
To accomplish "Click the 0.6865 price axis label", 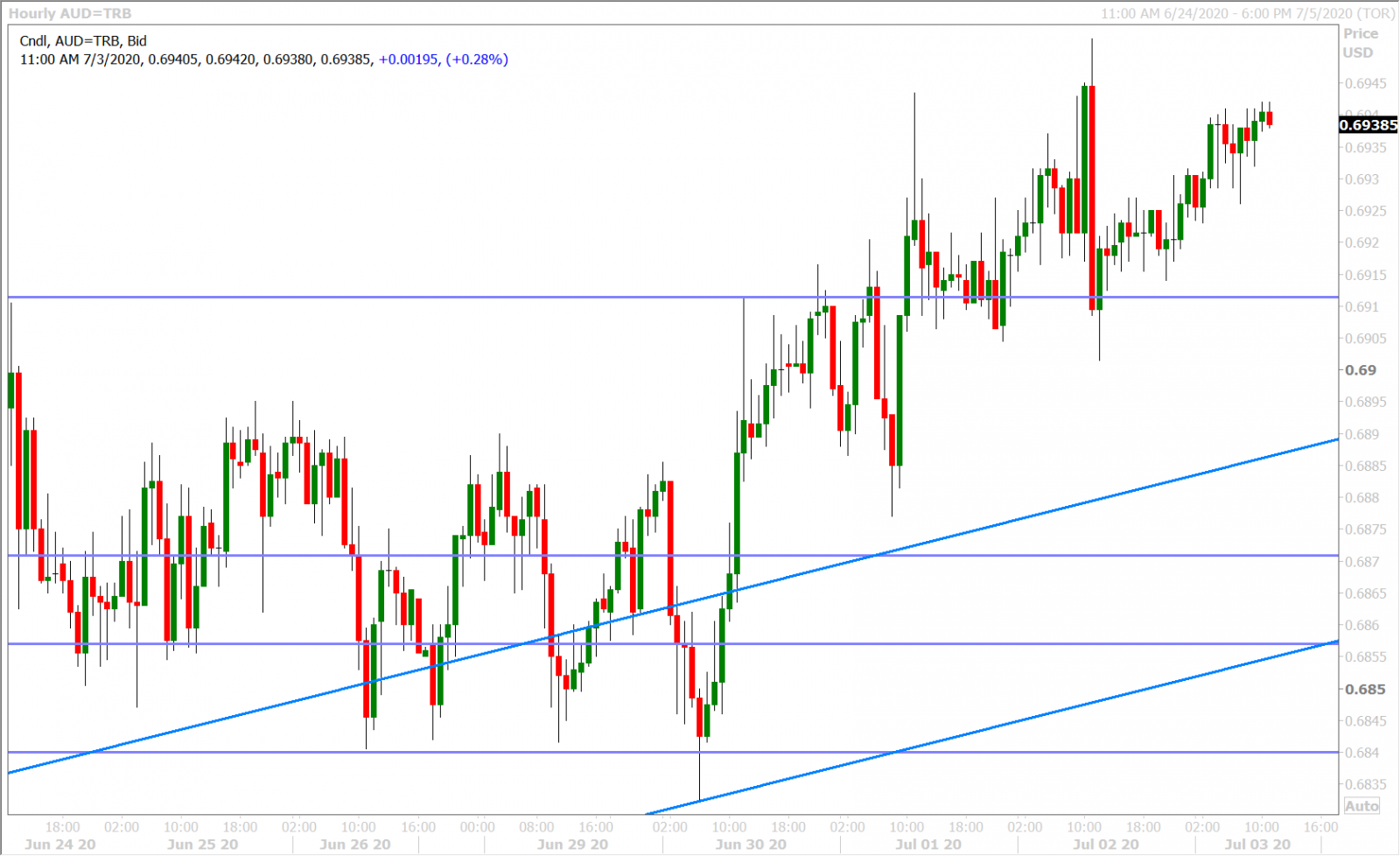I will [1366, 593].
